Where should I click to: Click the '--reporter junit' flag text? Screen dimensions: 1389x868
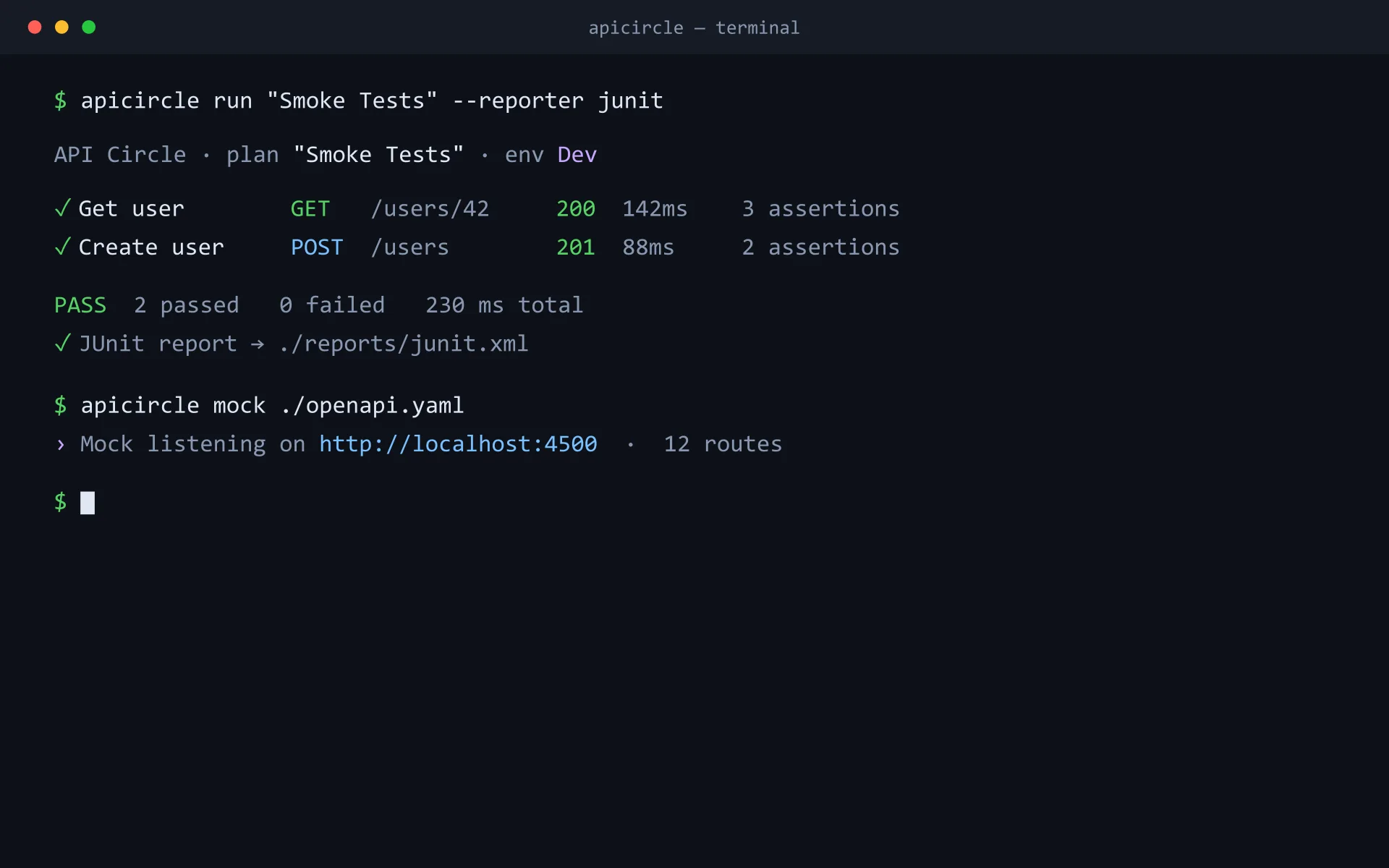point(557,101)
